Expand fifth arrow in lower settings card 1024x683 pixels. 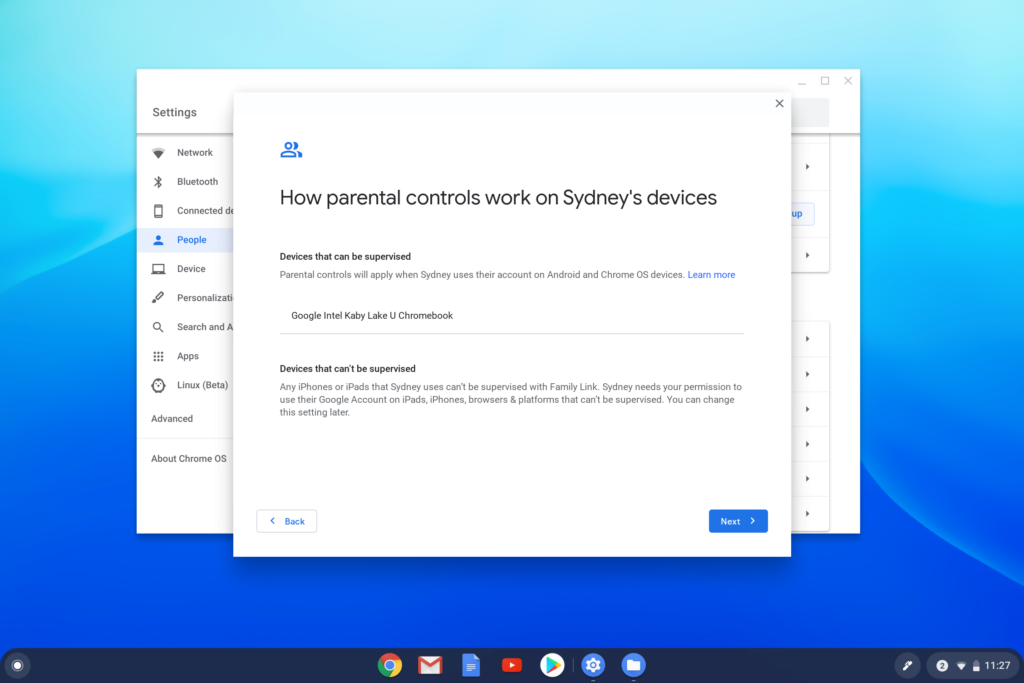(808, 479)
